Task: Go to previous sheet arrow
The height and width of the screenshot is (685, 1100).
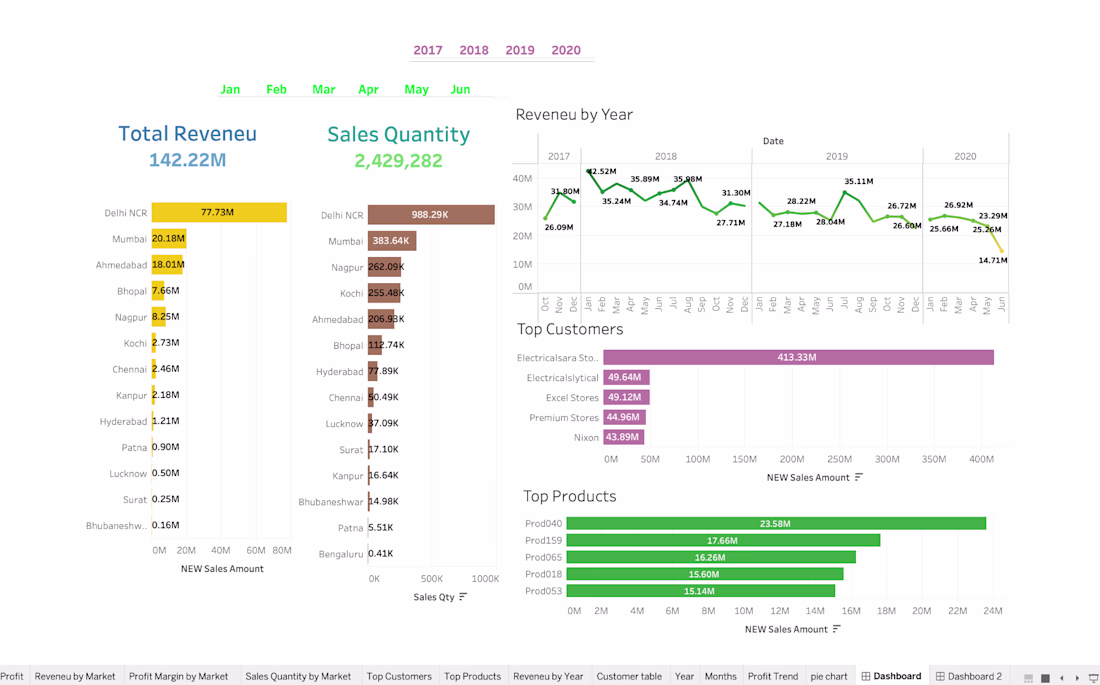Action: pyautogui.click(x=1061, y=677)
